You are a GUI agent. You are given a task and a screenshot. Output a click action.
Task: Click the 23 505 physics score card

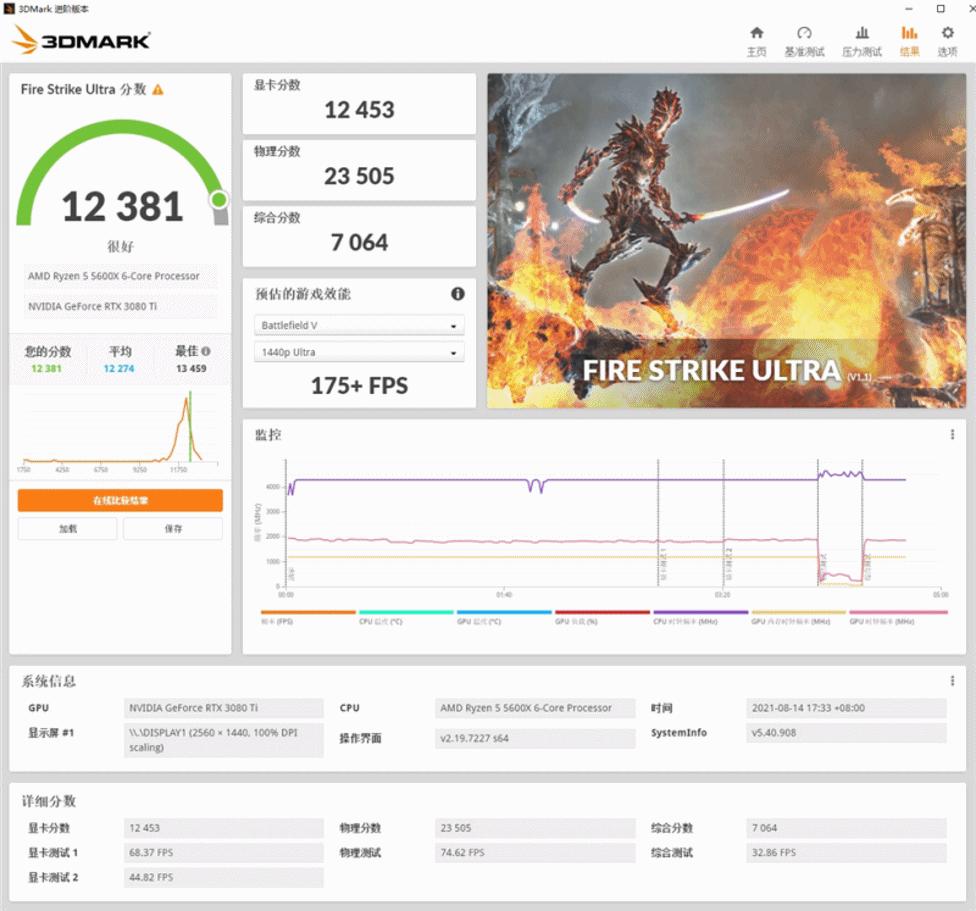click(359, 170)
